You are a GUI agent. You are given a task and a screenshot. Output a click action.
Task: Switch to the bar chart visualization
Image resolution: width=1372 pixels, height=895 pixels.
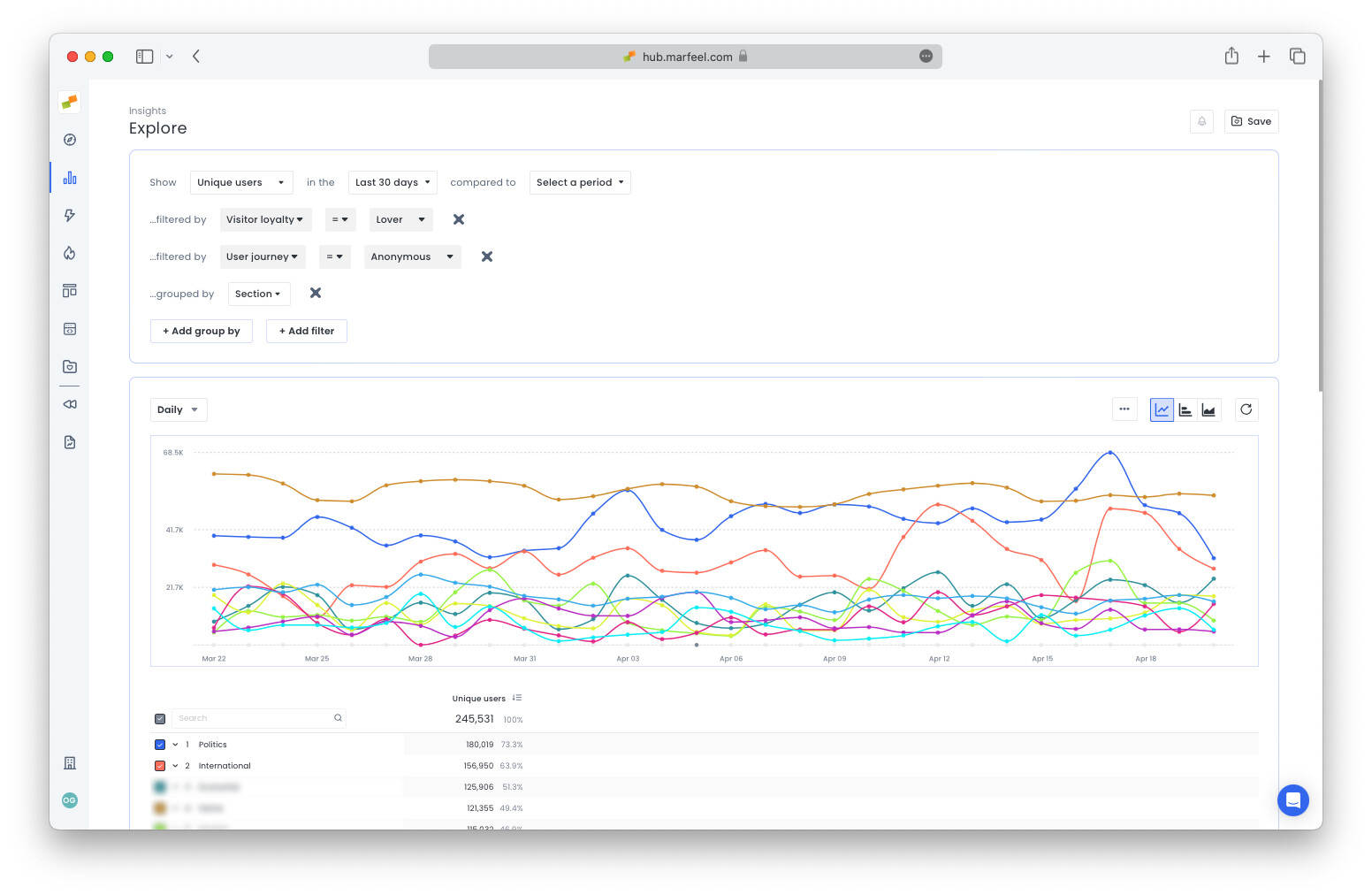tap(1185, 409)
